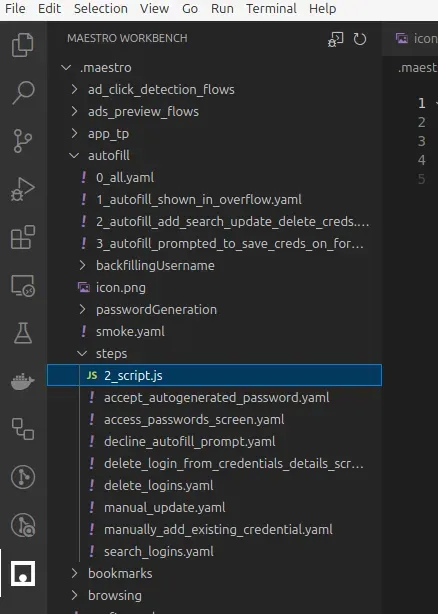Open the View menu
438x614 pixels.
pyautogui.click(x=155, y=9)
